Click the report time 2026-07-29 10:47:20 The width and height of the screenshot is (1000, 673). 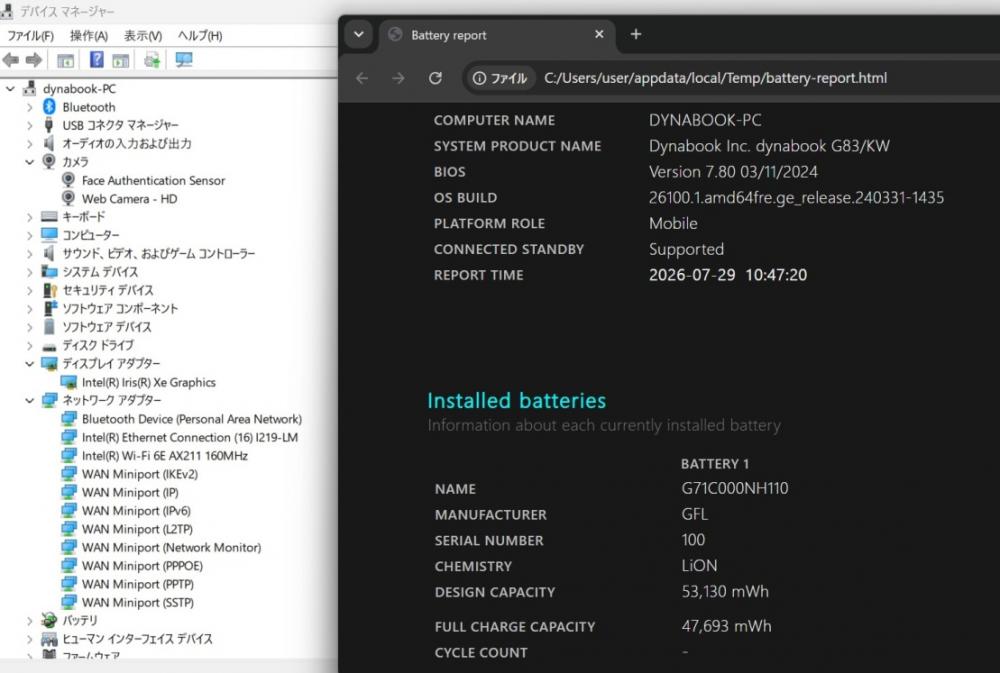click(x=728, y=275)
